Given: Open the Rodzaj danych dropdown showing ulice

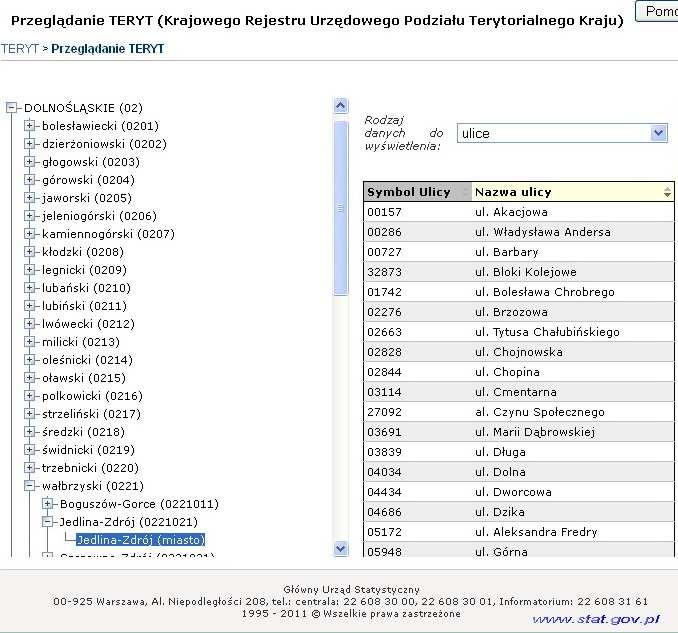Looking at the screenshot, I should coord(562,133).
